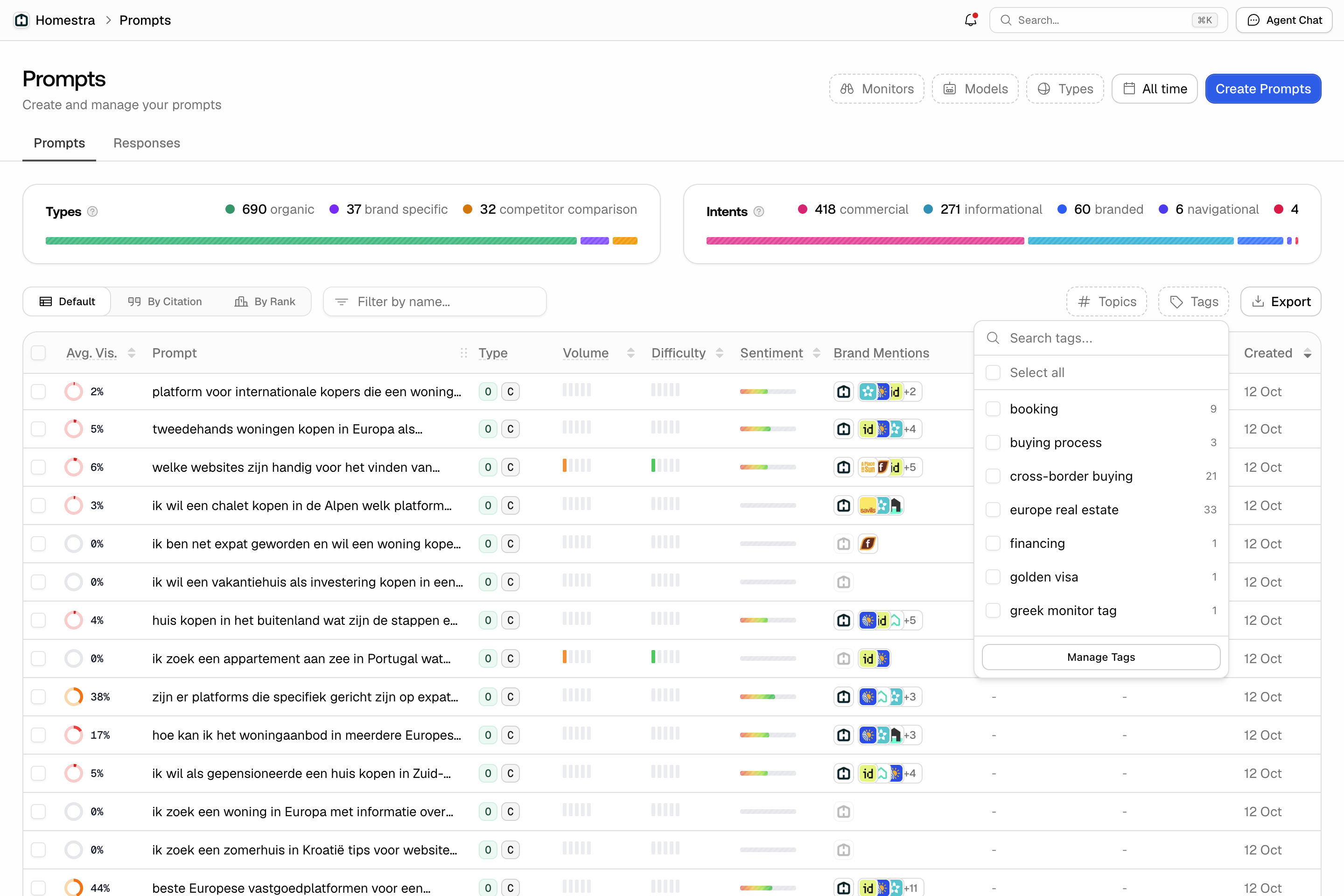Click the +11 brand mentions badge
The height and width of the screenshot is (896, 1344).
tap(910, 888)
